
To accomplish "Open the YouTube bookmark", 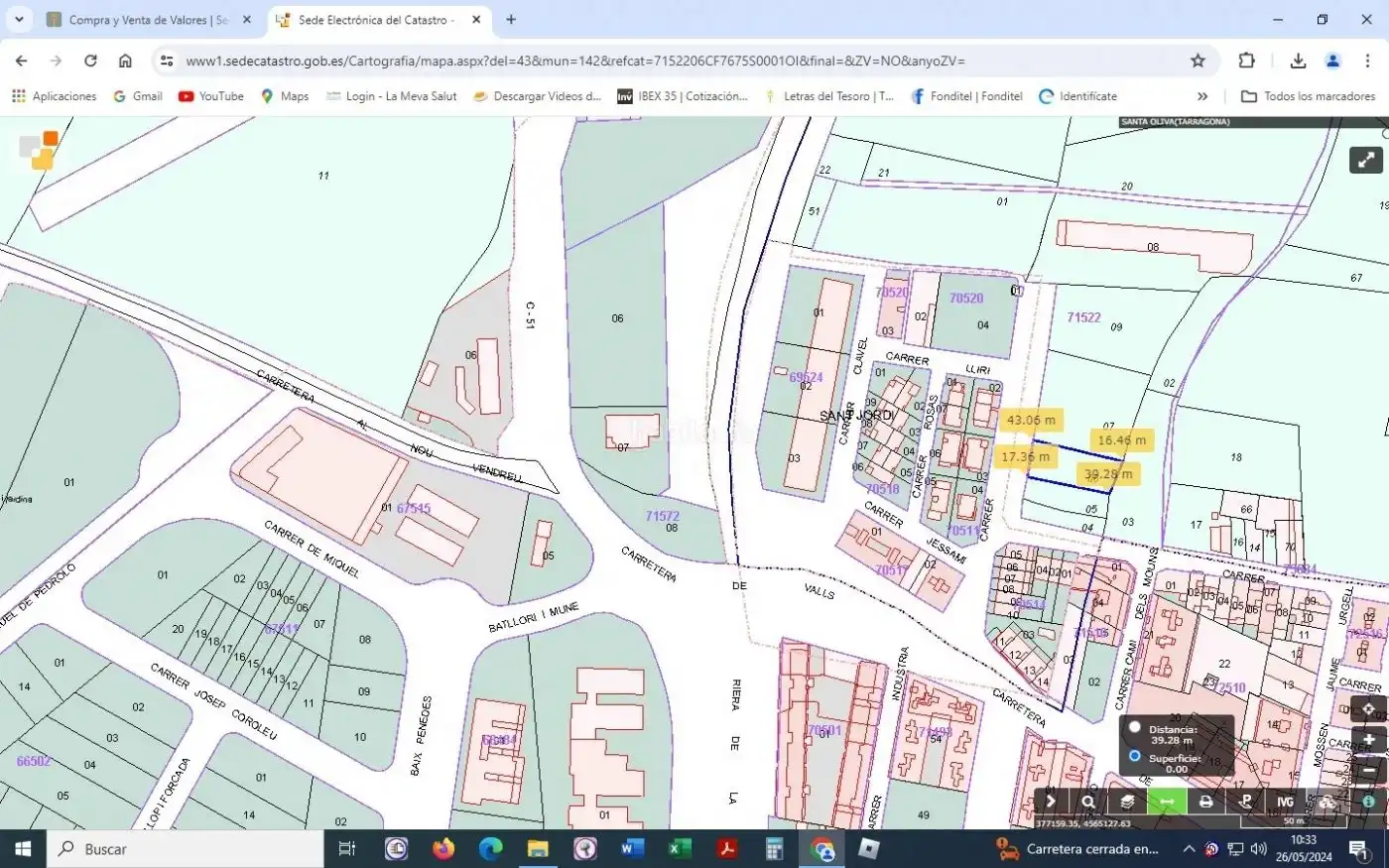I will coord(211,96).
